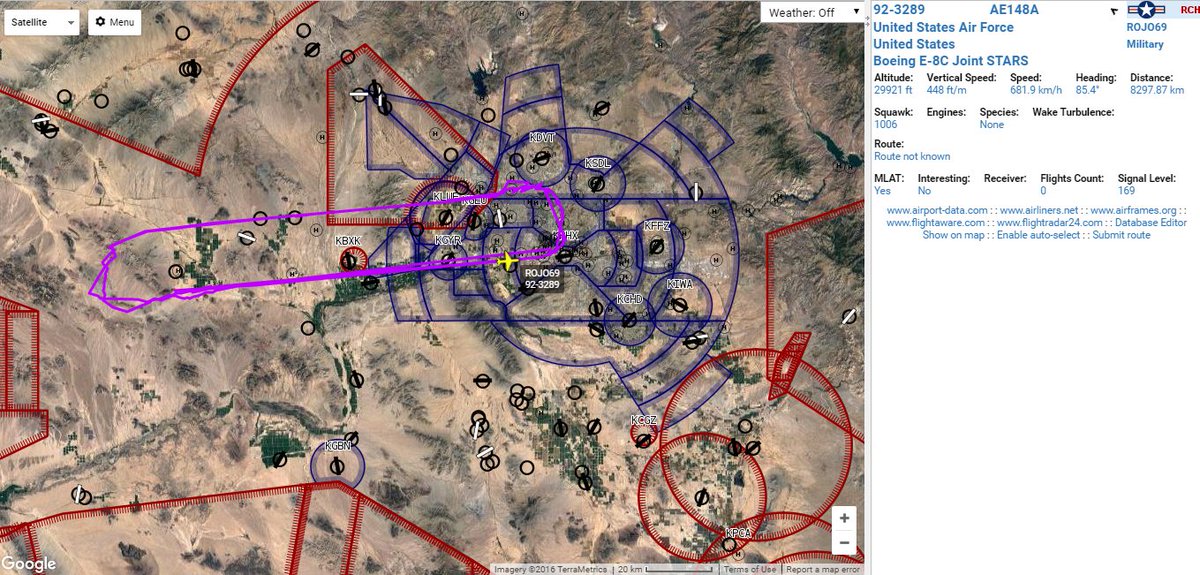Screen dimensions: 1200x575
Task: Open the www.airframes.org link
Action: coord(1133,210)
